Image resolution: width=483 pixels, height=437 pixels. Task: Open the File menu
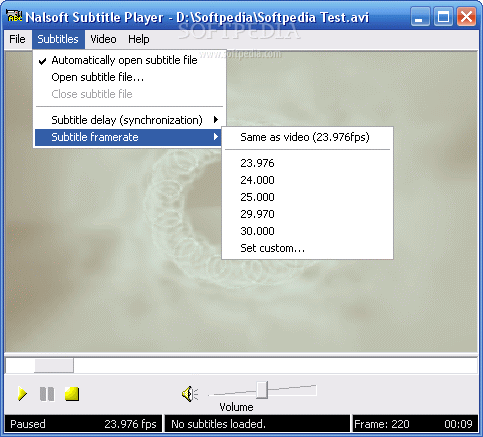(x=17, y=39)
